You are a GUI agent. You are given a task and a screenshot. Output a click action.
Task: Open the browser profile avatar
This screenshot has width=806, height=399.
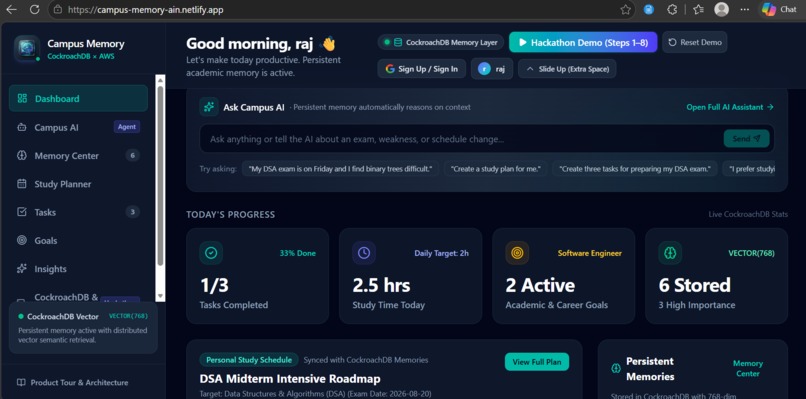[x=722, y=9]
